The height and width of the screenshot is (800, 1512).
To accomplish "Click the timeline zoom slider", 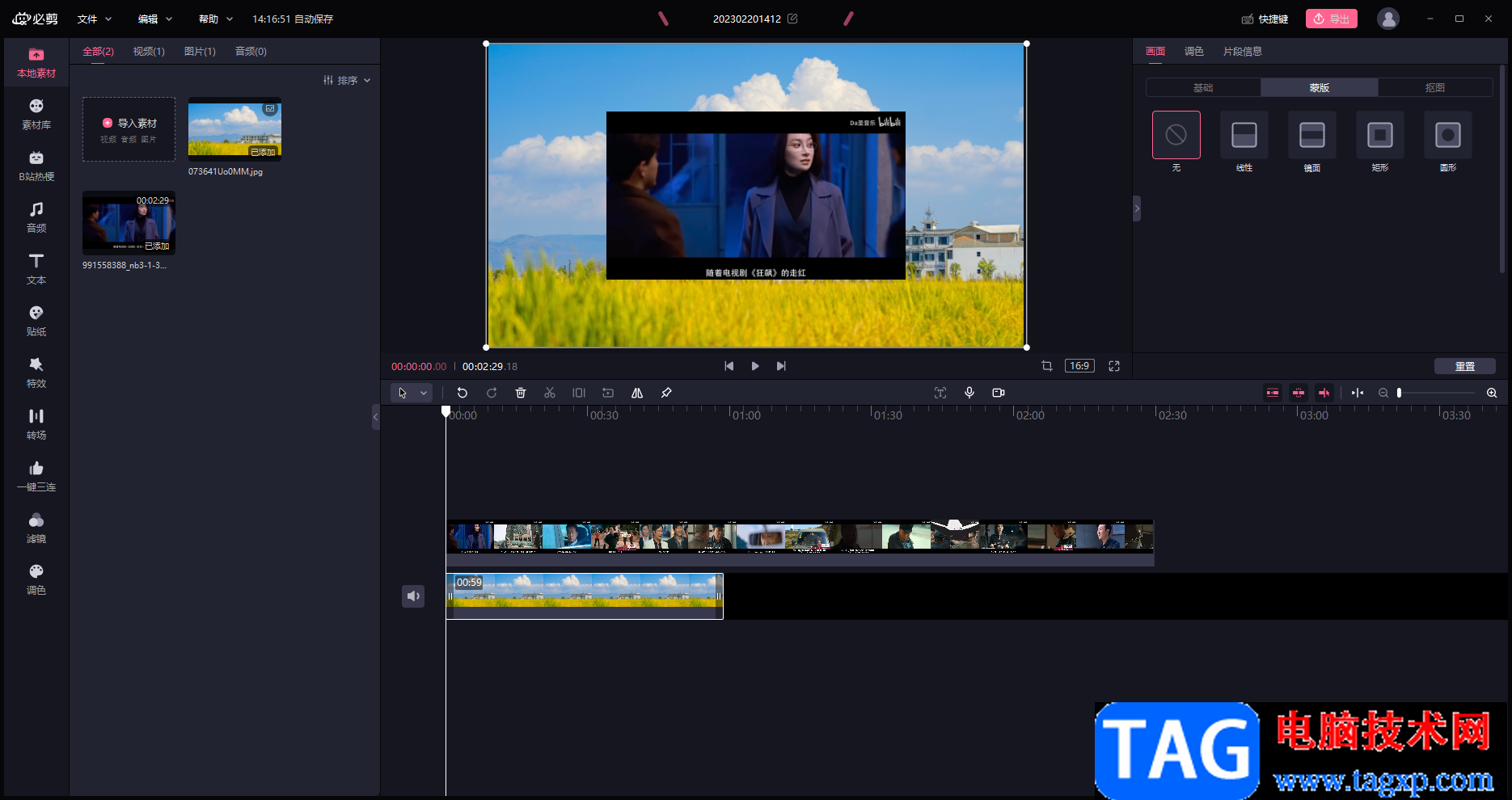I will [x=1437, y=393].
